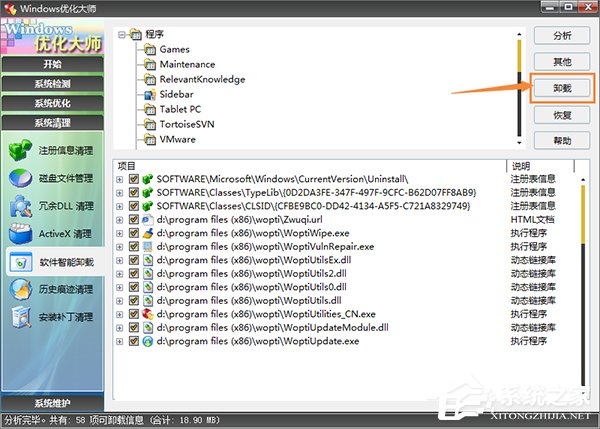Click the WoptiUtils.dll path text
This screenshot has width=600, height=429.
coord(249,301)
